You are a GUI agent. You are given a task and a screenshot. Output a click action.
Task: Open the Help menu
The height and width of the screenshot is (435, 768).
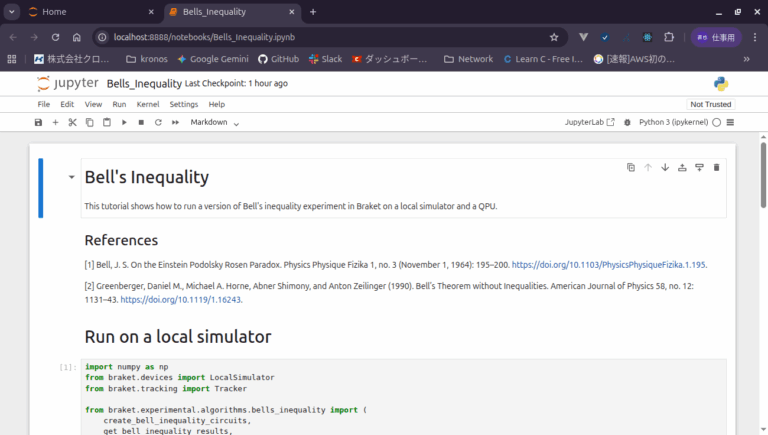[x=216, y=104]
